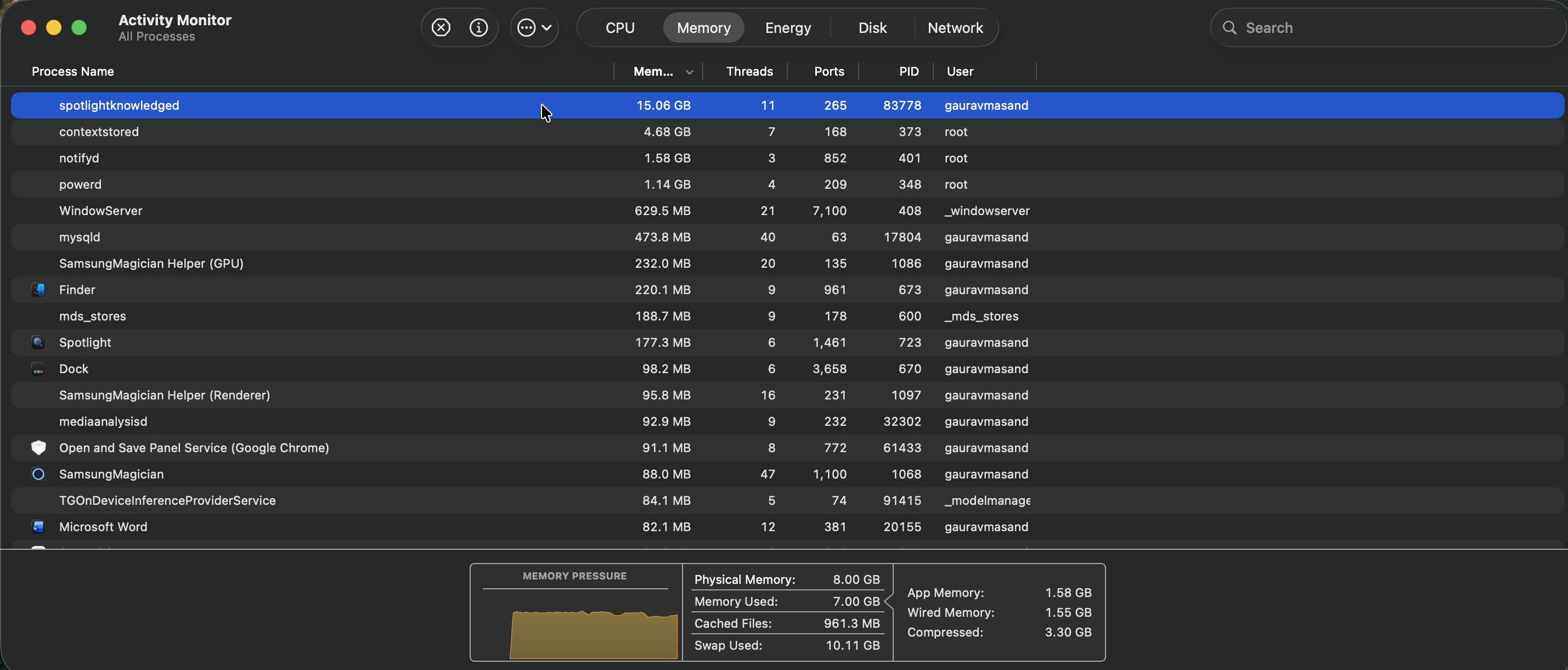
Task: Open the Disk tab
Action: 872,27
